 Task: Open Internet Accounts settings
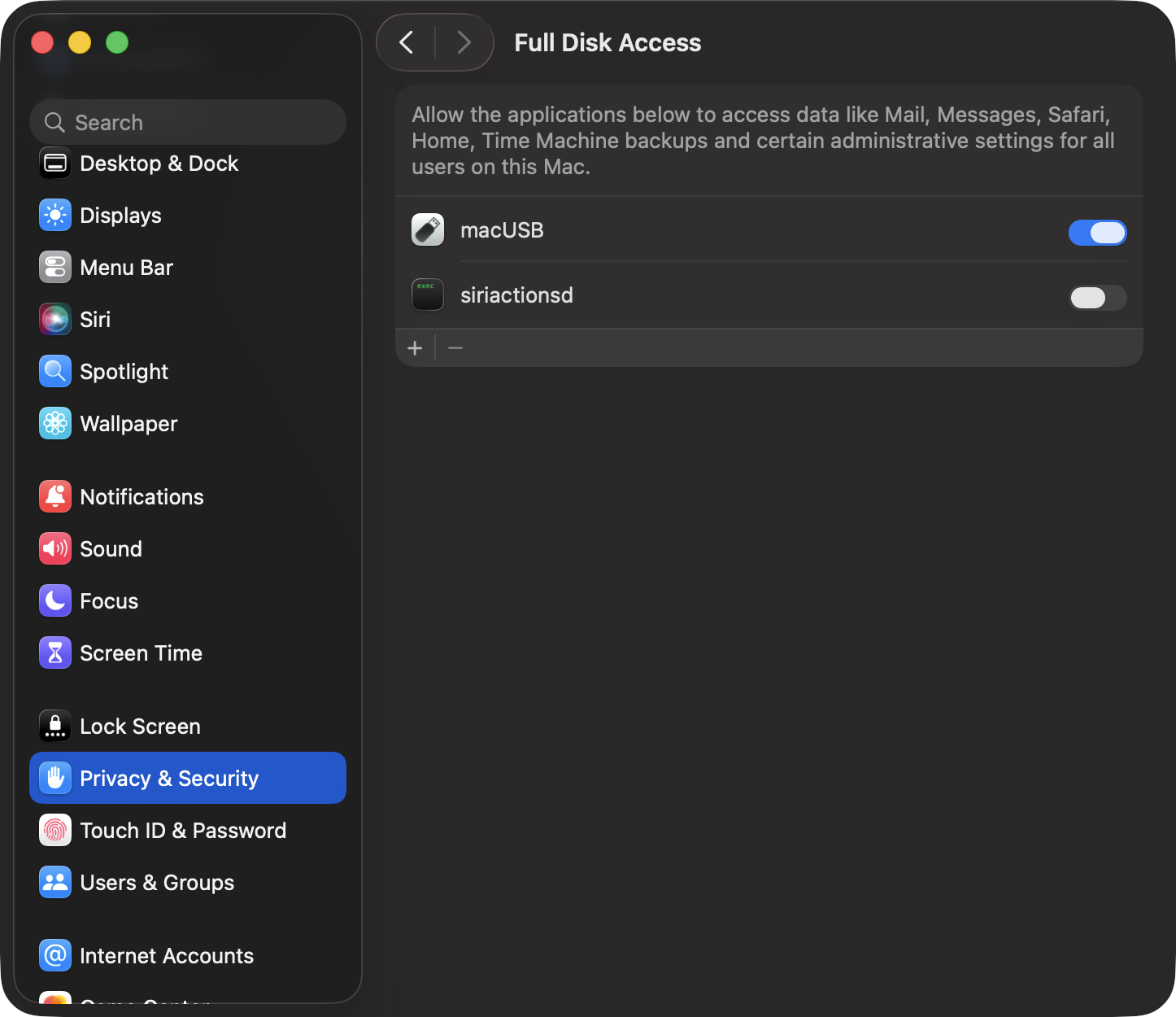(x=188, y=956)
